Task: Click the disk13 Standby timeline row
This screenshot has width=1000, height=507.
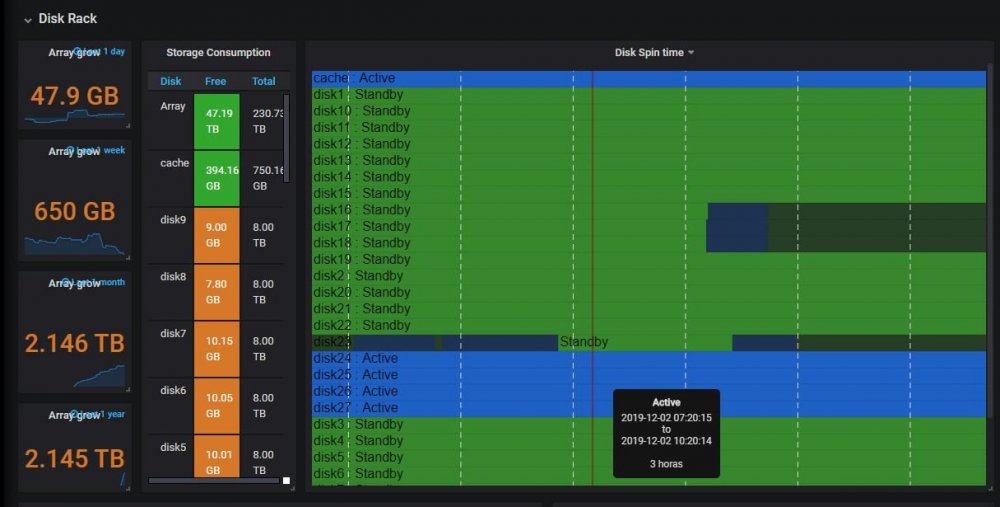Action: coord(649,161)
